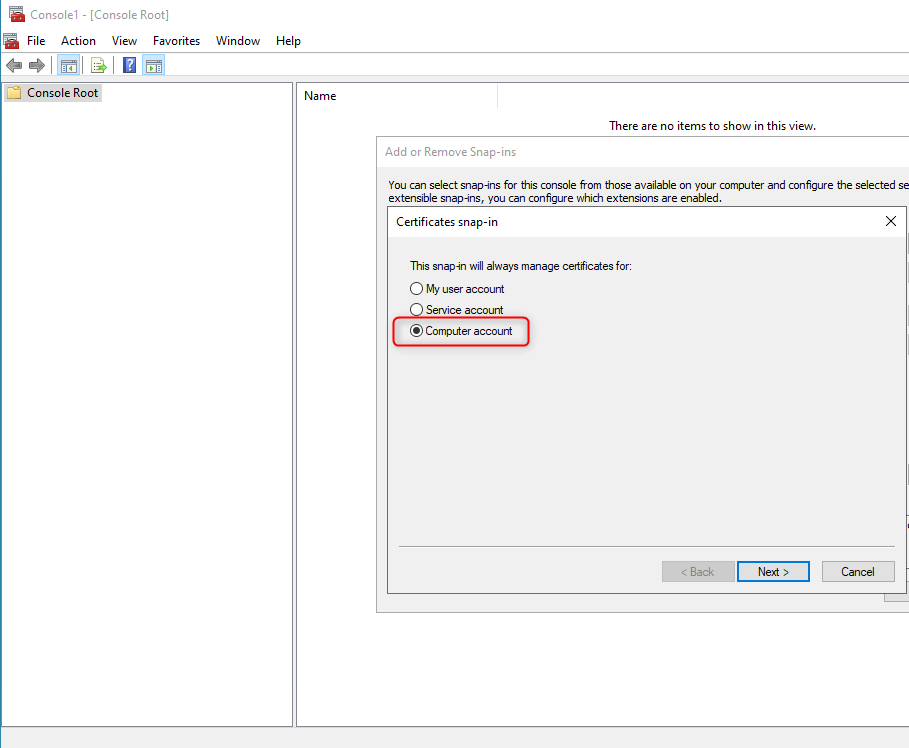Click the Name column header
The image size is (909, 748).
(398, 96)
